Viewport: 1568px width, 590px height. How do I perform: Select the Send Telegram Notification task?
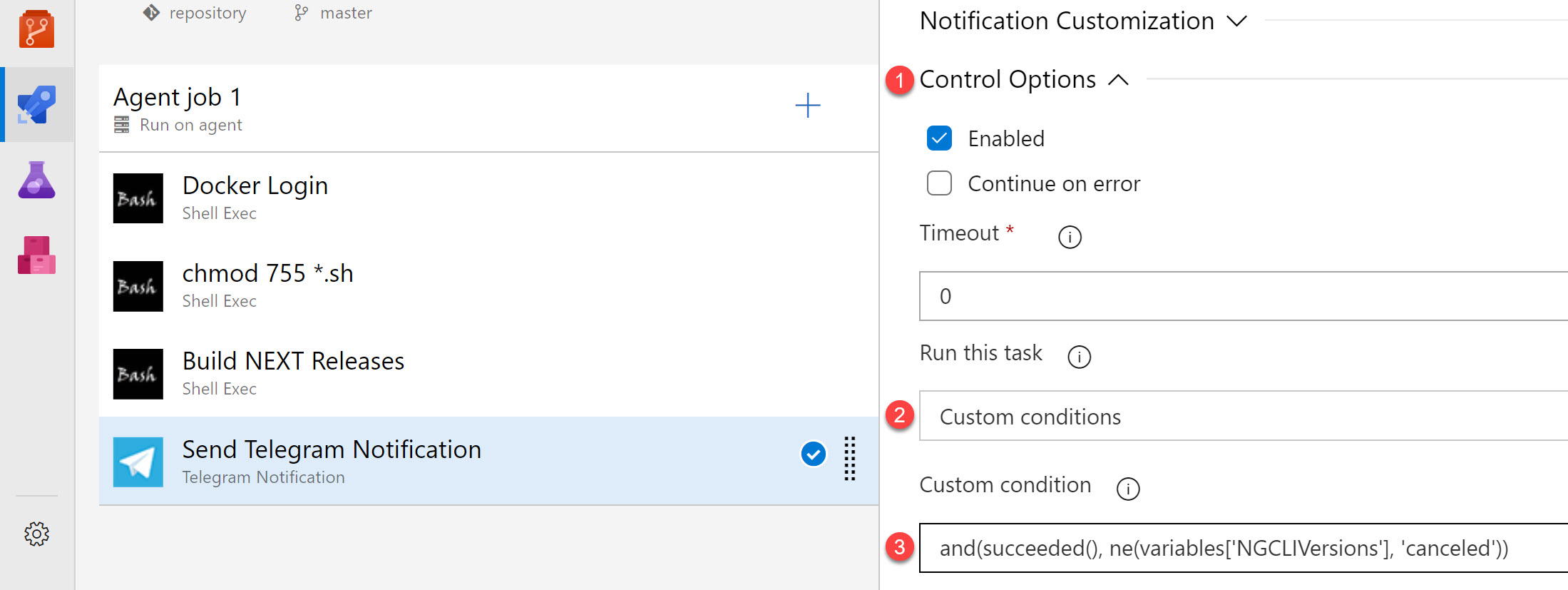(x=488, y=462)
